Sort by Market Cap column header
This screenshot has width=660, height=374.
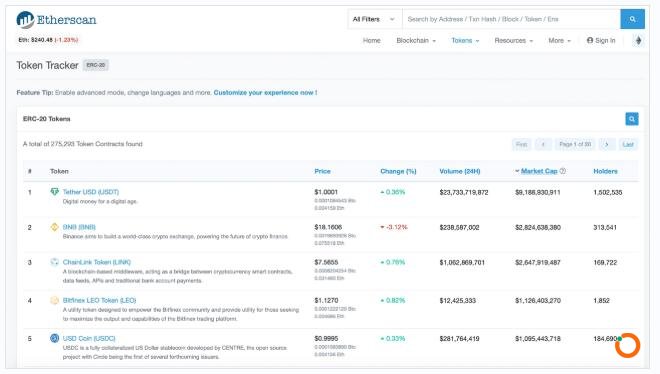[x=539, y=171]
